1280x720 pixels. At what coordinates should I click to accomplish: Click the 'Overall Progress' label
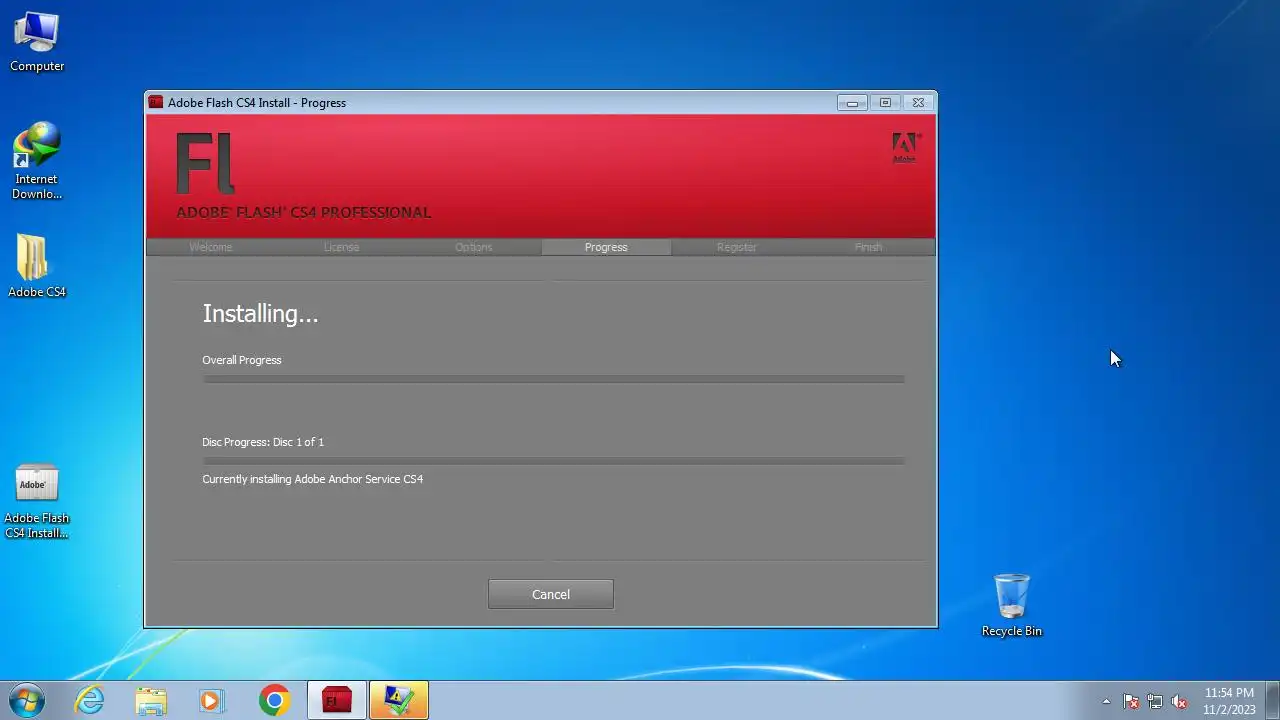coord(242,360)
